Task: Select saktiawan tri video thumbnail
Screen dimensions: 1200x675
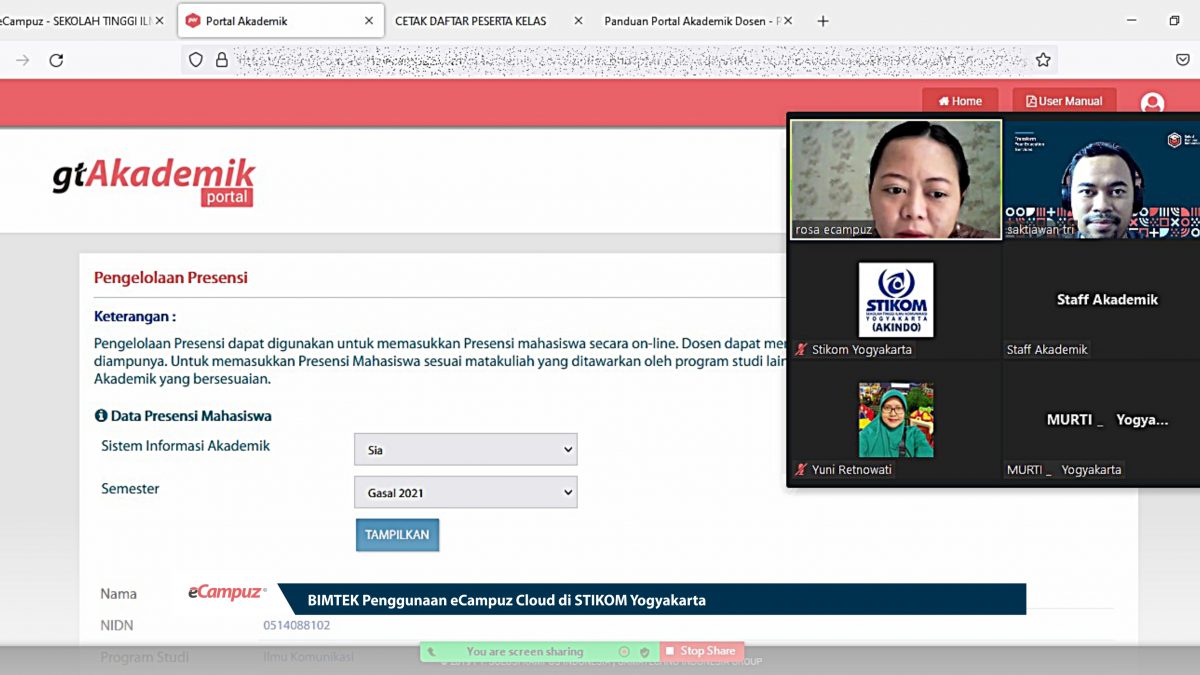Action: (x=1102, y=180)
